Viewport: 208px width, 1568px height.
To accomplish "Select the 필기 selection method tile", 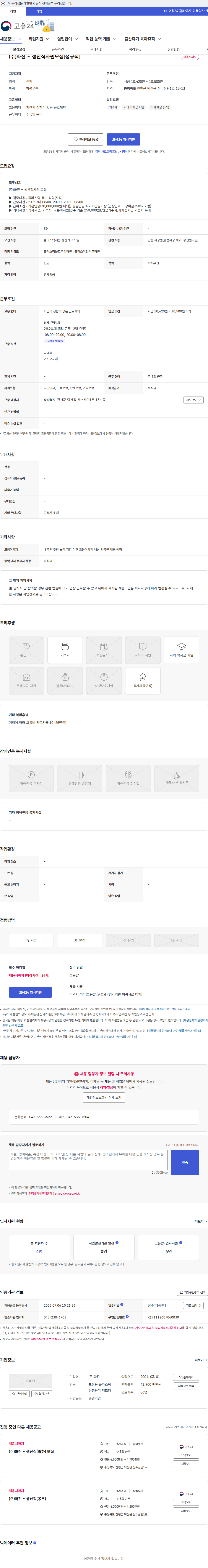I will point(128,941).
